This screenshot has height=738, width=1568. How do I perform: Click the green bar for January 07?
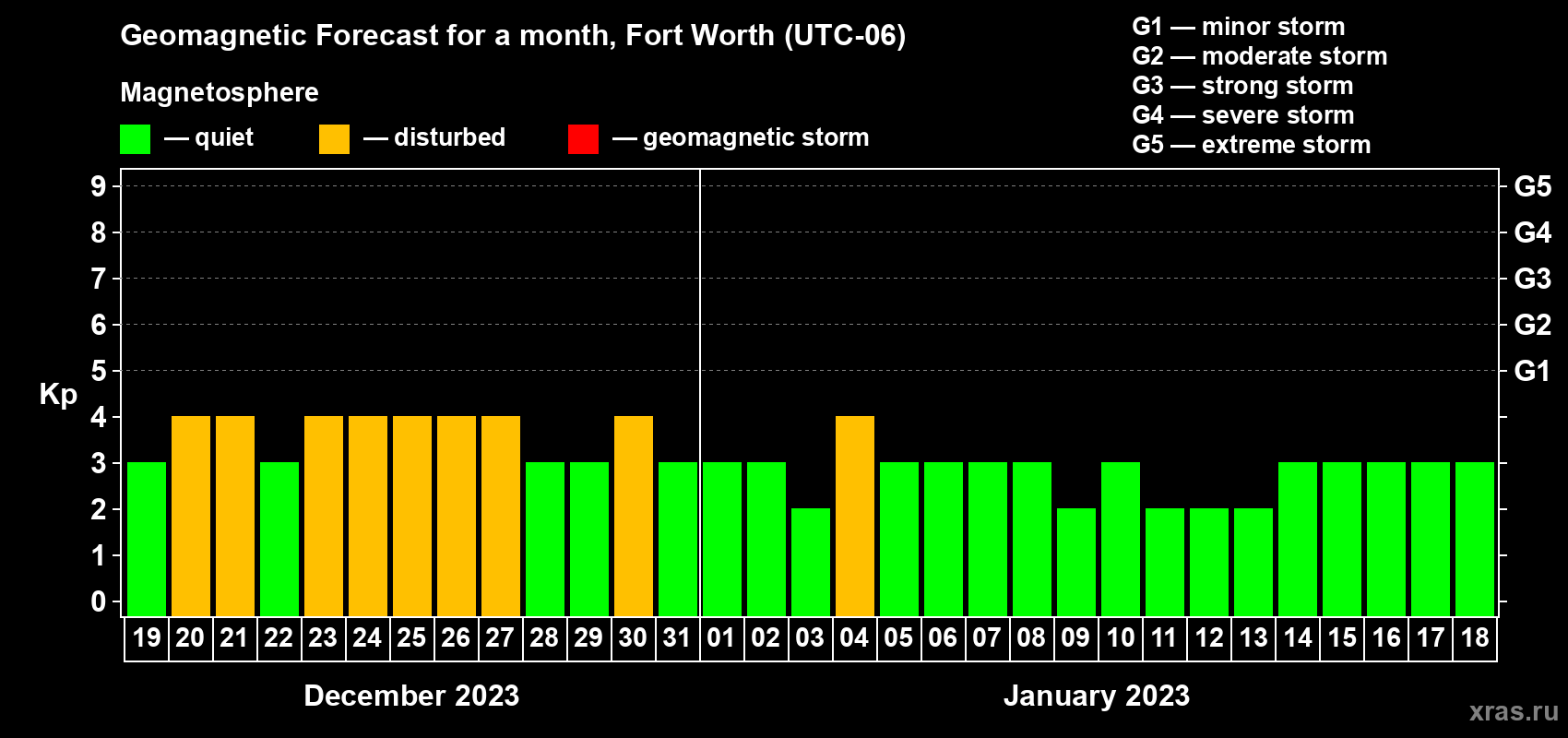pos(988,539)
